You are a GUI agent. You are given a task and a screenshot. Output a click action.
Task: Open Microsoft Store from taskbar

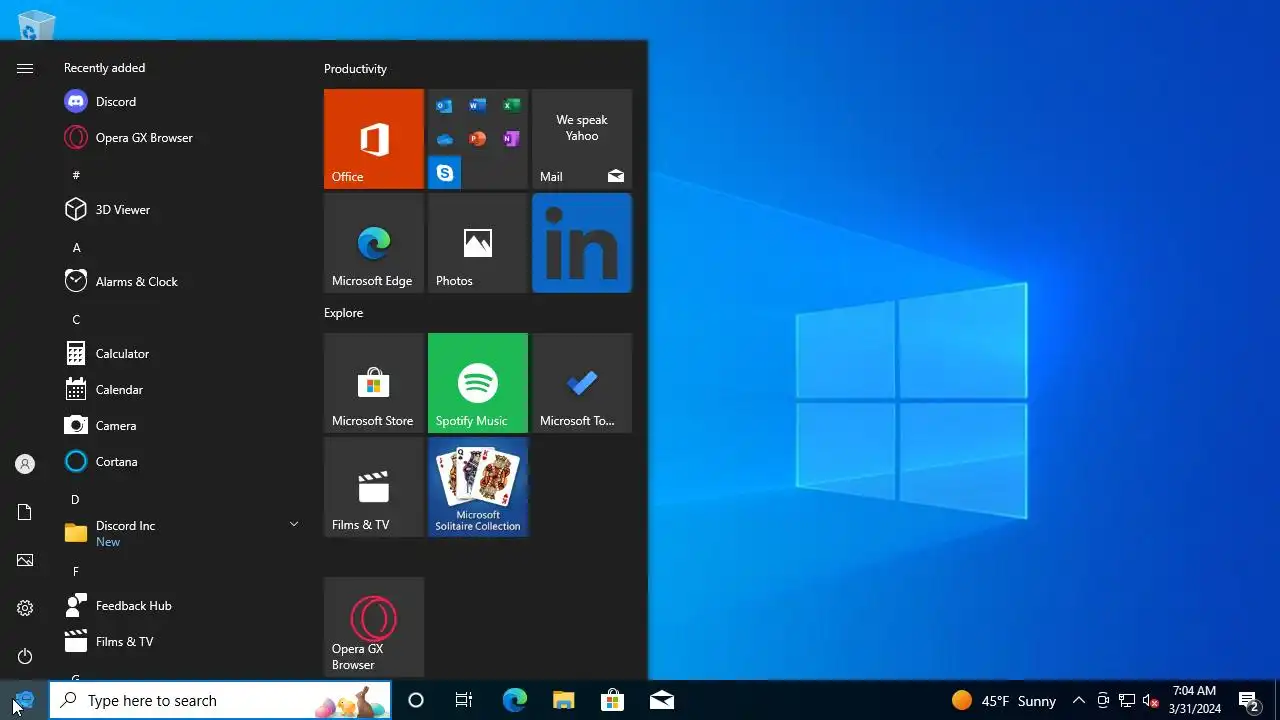click(612, 700)
